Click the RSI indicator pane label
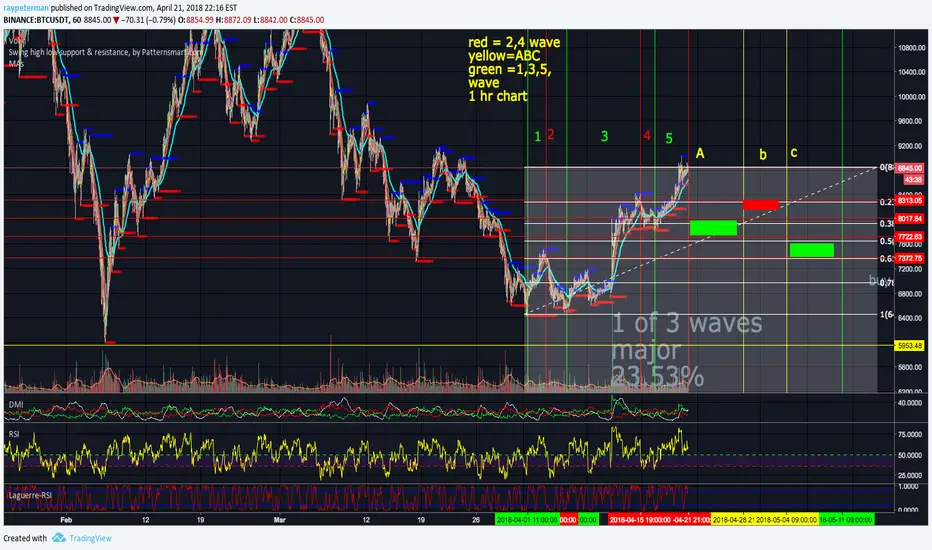The width and height of the screenshot is (932, 550). [14, 434]
